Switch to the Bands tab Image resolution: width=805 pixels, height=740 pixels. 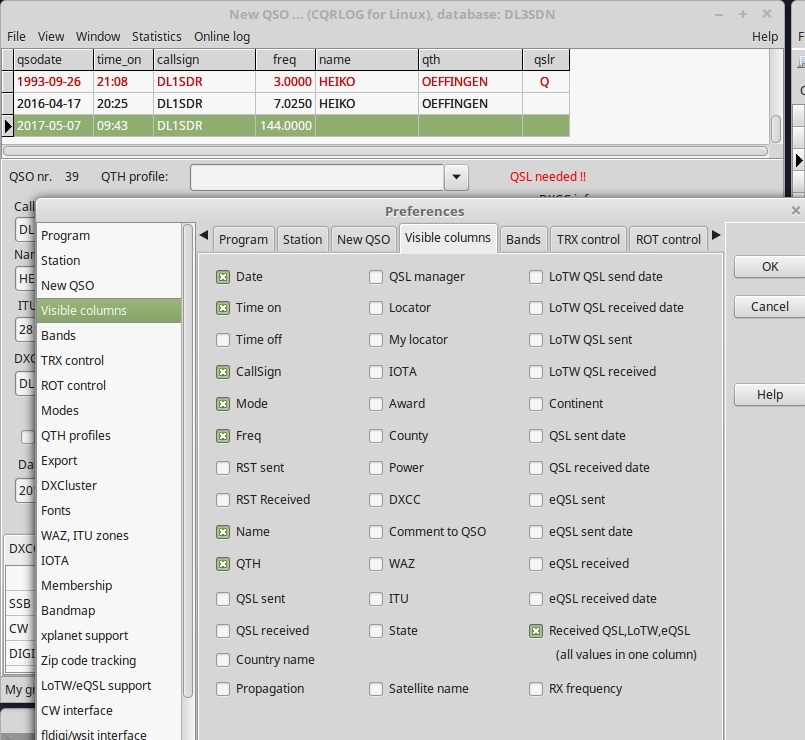pyautogui.click(x=523, y=240)
